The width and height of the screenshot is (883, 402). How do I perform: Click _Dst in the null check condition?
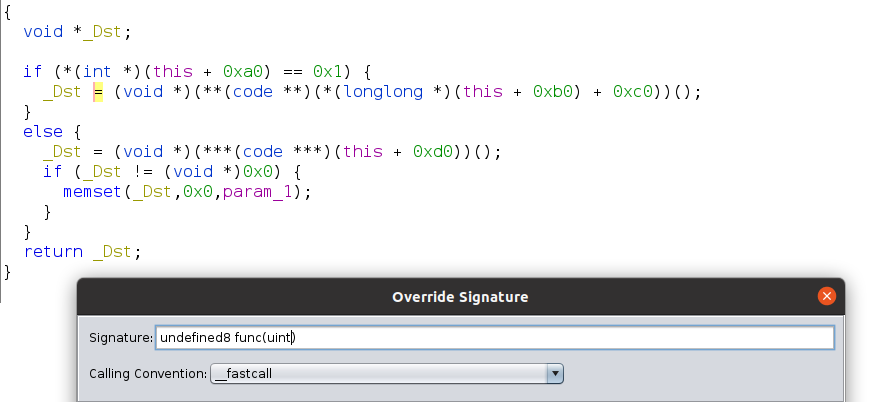pyautogui.click(x=102, y=172)
